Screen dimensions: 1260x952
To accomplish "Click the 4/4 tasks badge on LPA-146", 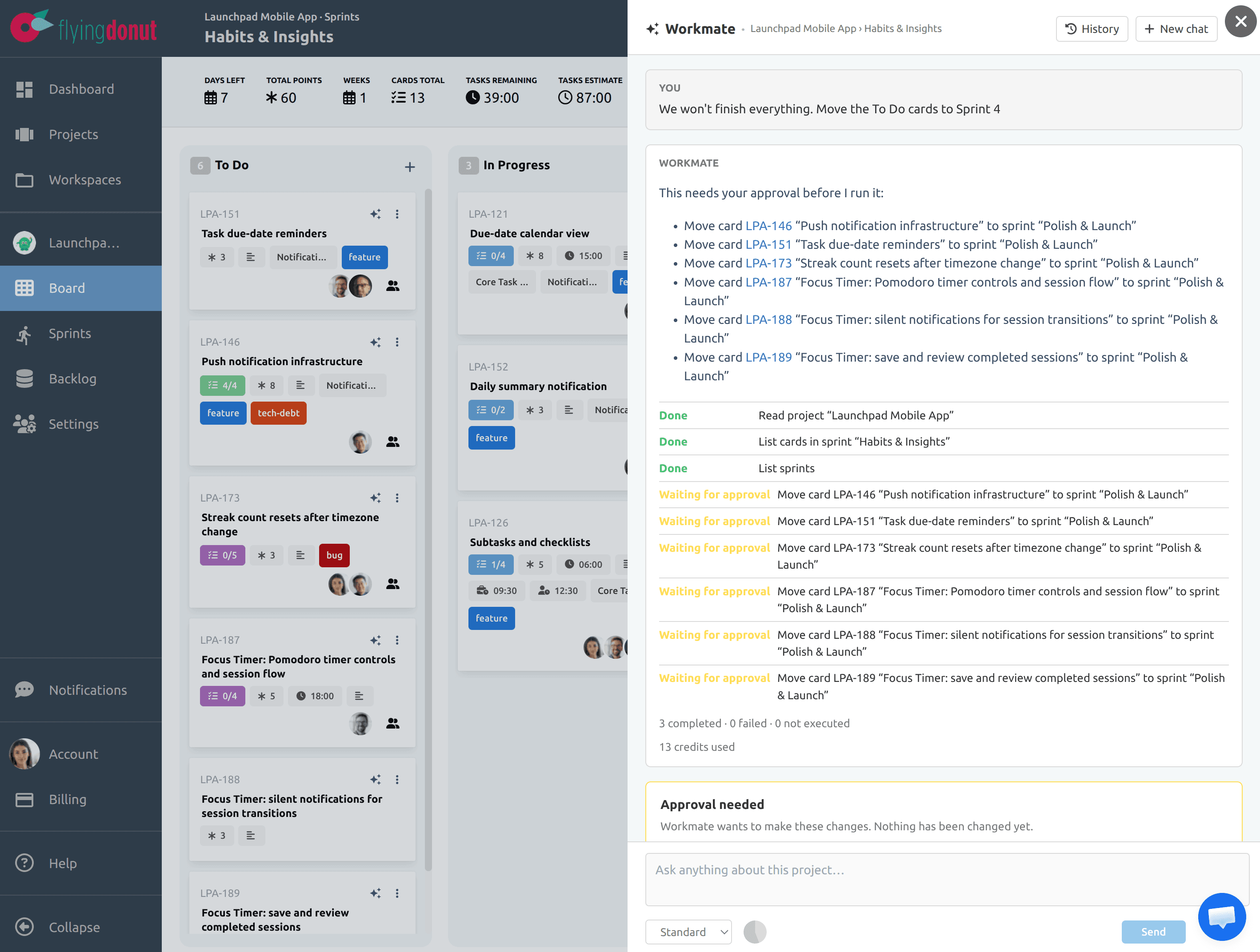I will 223,386.
